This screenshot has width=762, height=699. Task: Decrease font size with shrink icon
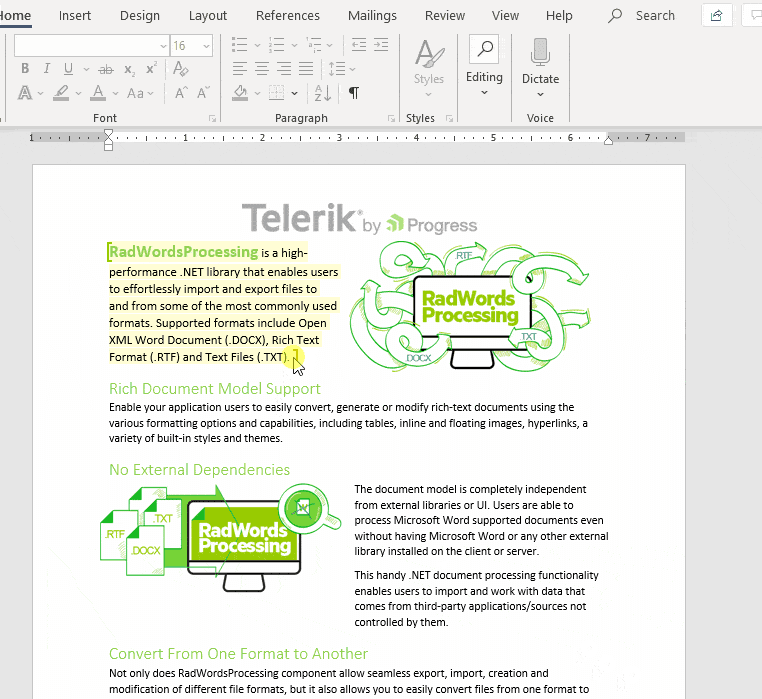203,92
